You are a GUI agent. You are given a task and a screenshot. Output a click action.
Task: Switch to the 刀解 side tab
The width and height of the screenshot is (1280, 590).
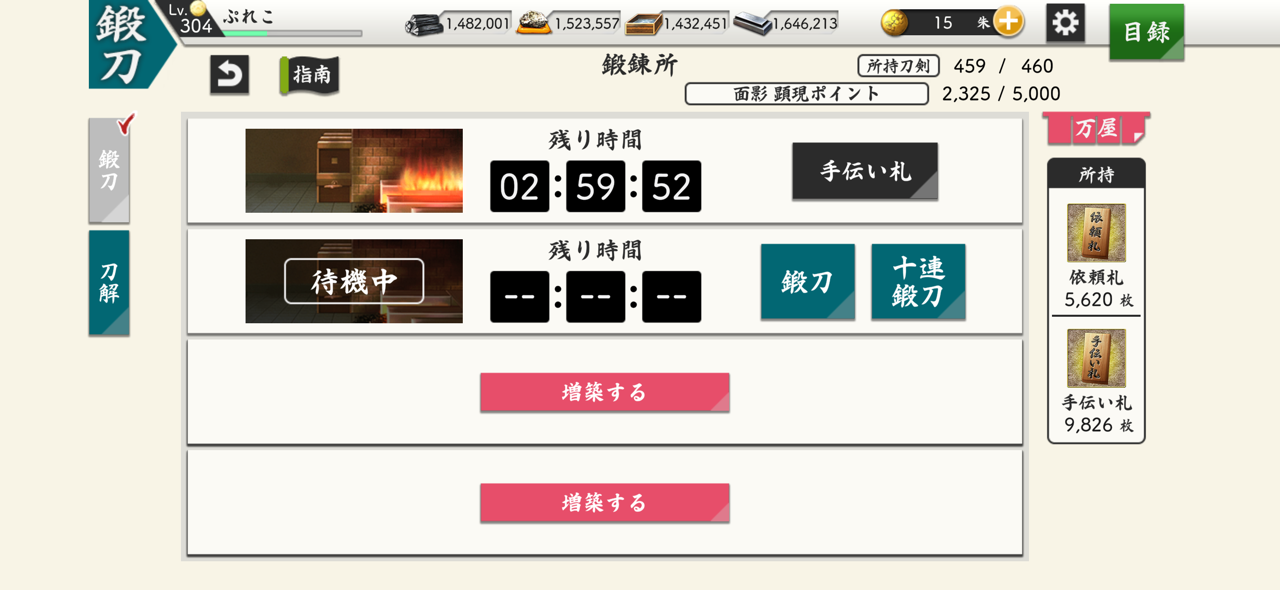click(109, 283)
